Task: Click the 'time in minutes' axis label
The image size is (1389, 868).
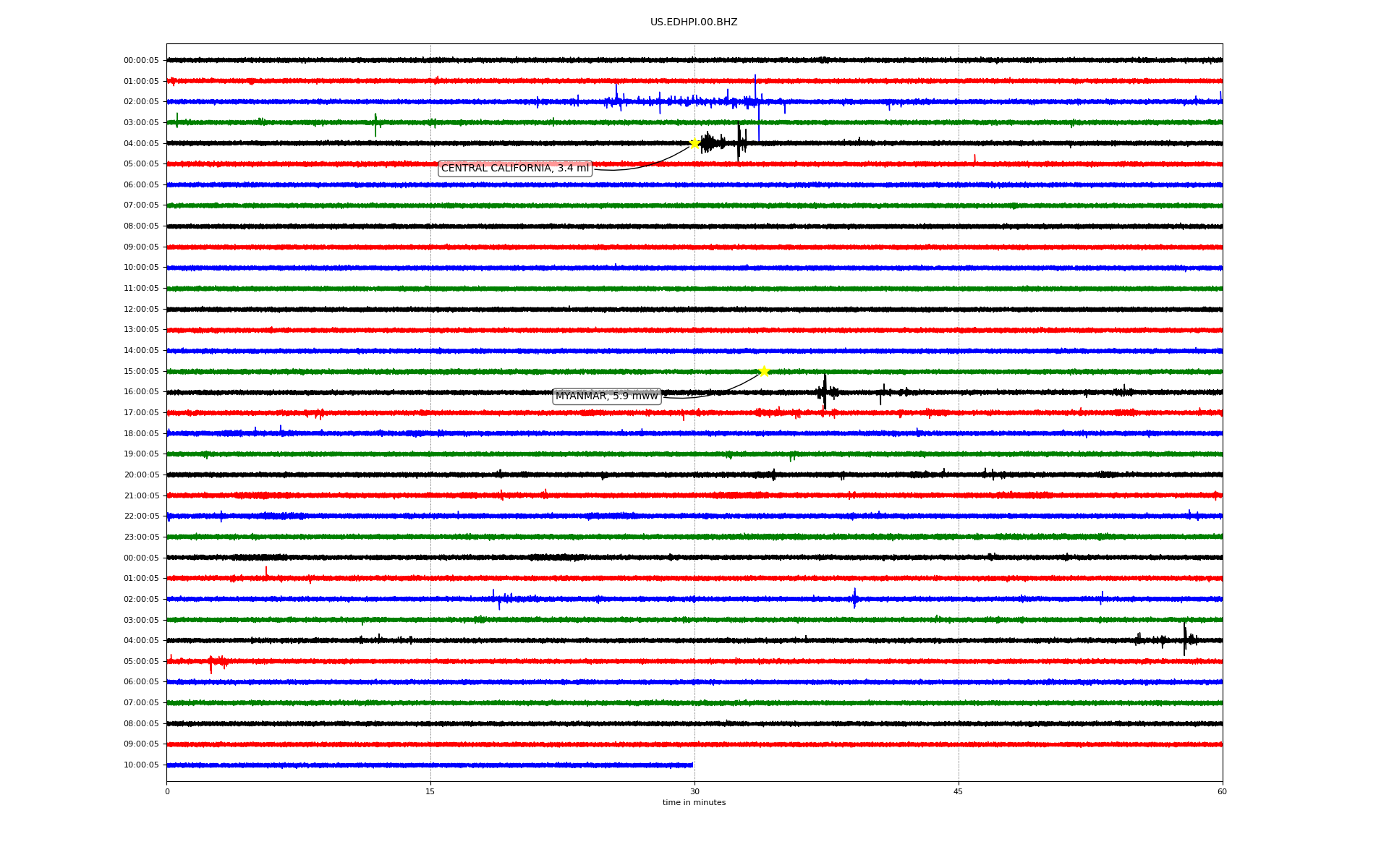Action: point(694,803)
